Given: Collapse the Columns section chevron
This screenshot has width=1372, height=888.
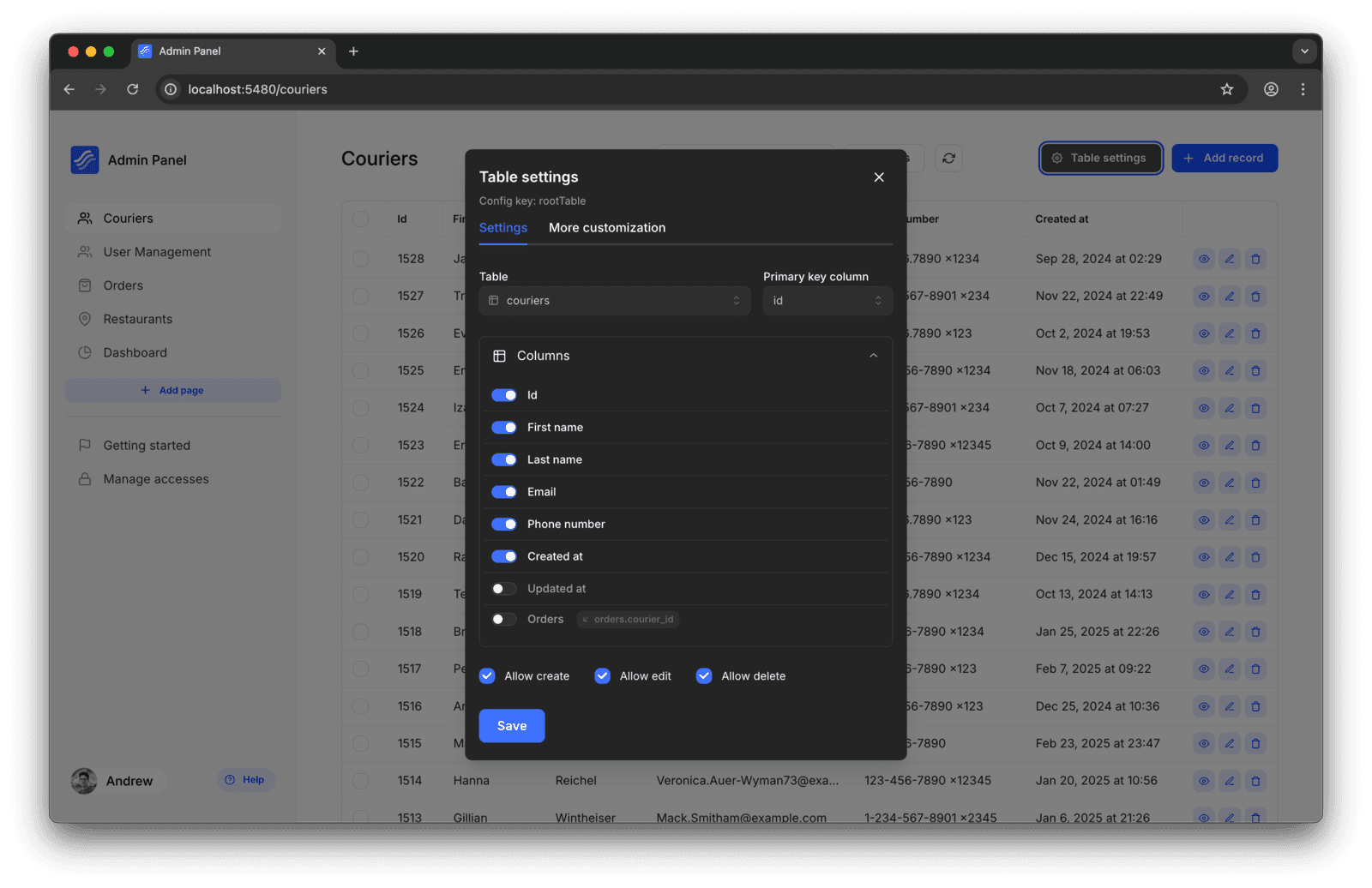Looking at the screenshot, I should pyautogui.click(x=874, y=356).
